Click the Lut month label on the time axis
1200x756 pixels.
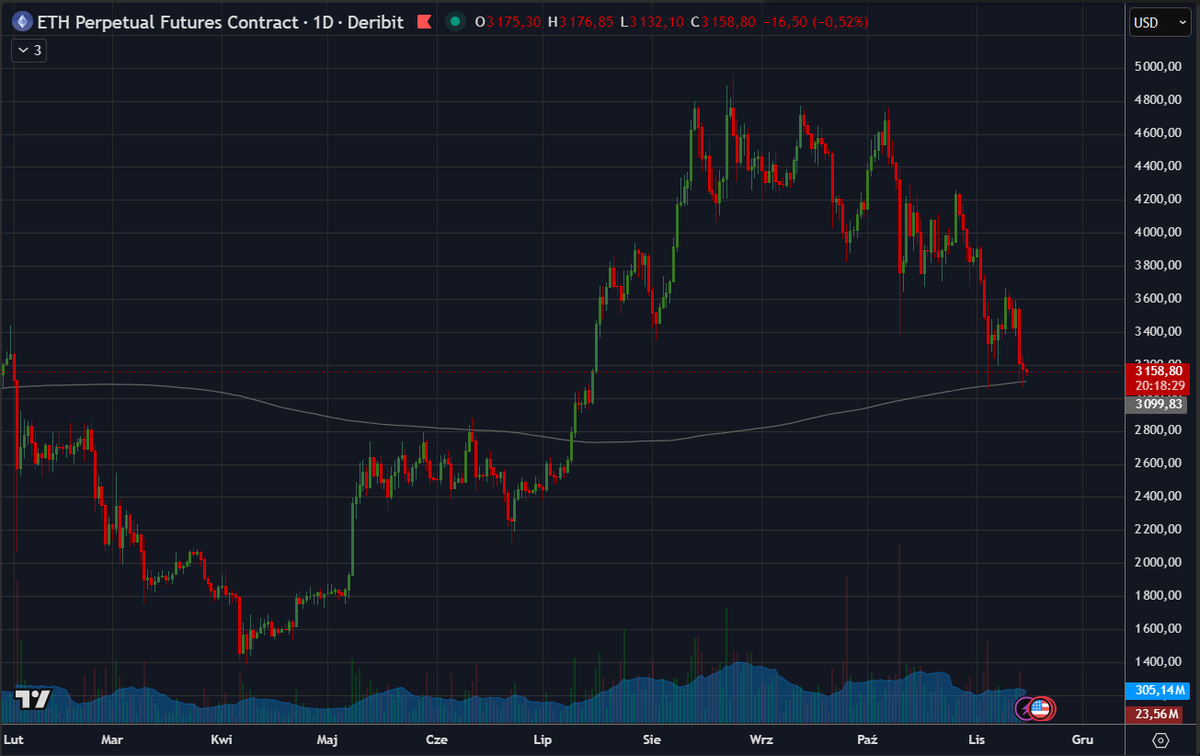tap(15, 740)
